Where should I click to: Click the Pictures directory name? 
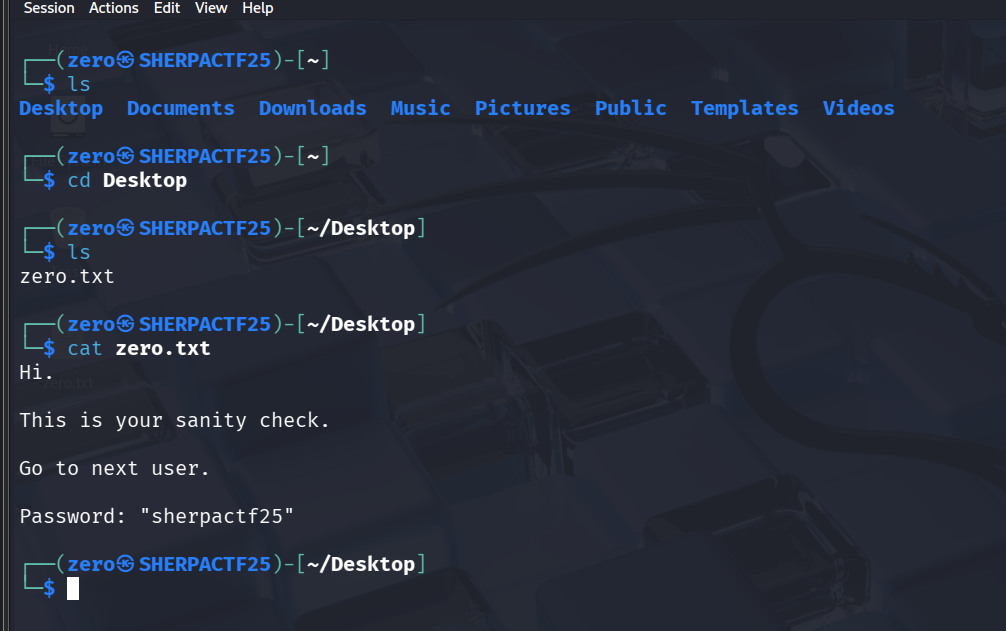[522, 108]
